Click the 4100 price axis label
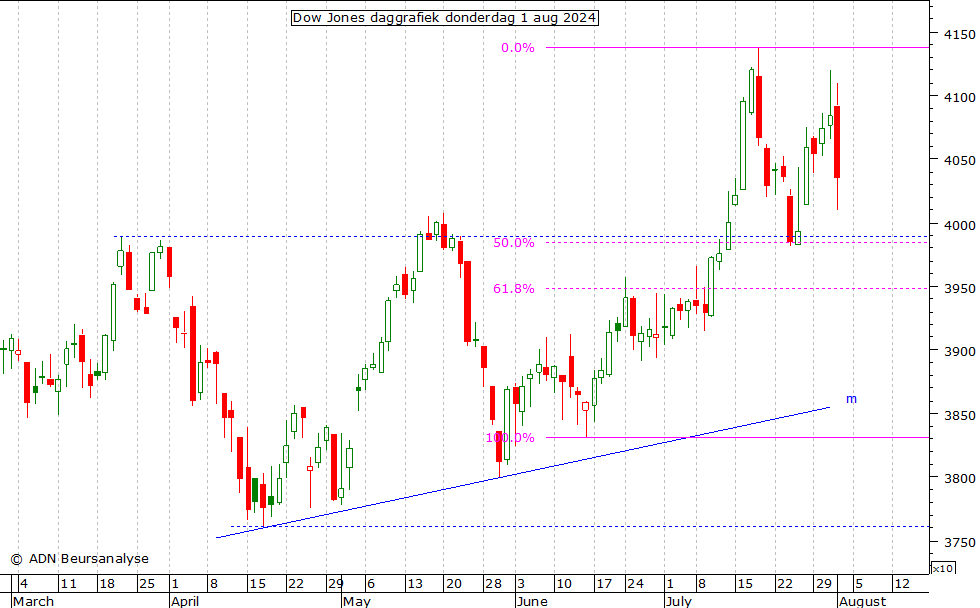980x608 pixels. (x=959, y=97)
